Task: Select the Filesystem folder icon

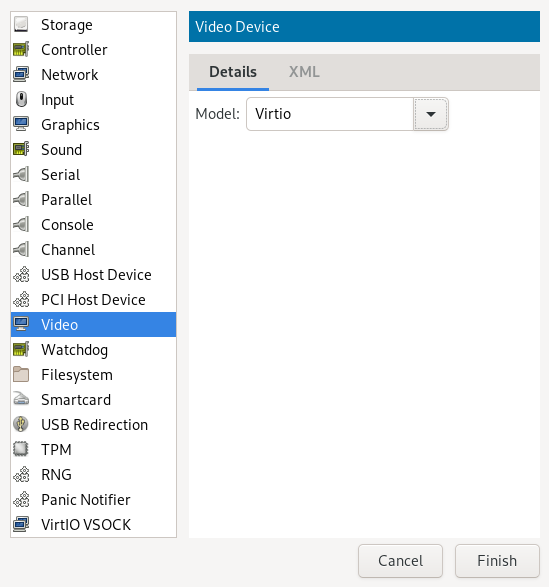Action: [x=21, y=374]
